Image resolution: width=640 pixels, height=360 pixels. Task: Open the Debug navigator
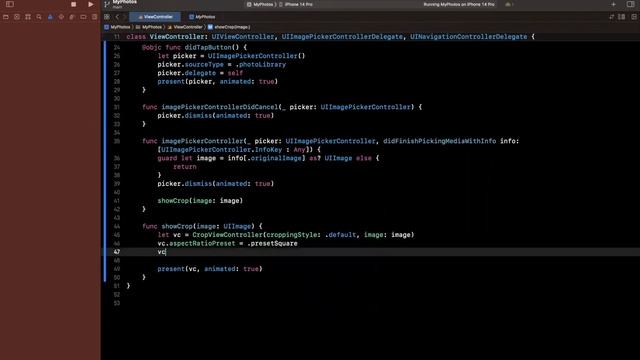(72, 17)
